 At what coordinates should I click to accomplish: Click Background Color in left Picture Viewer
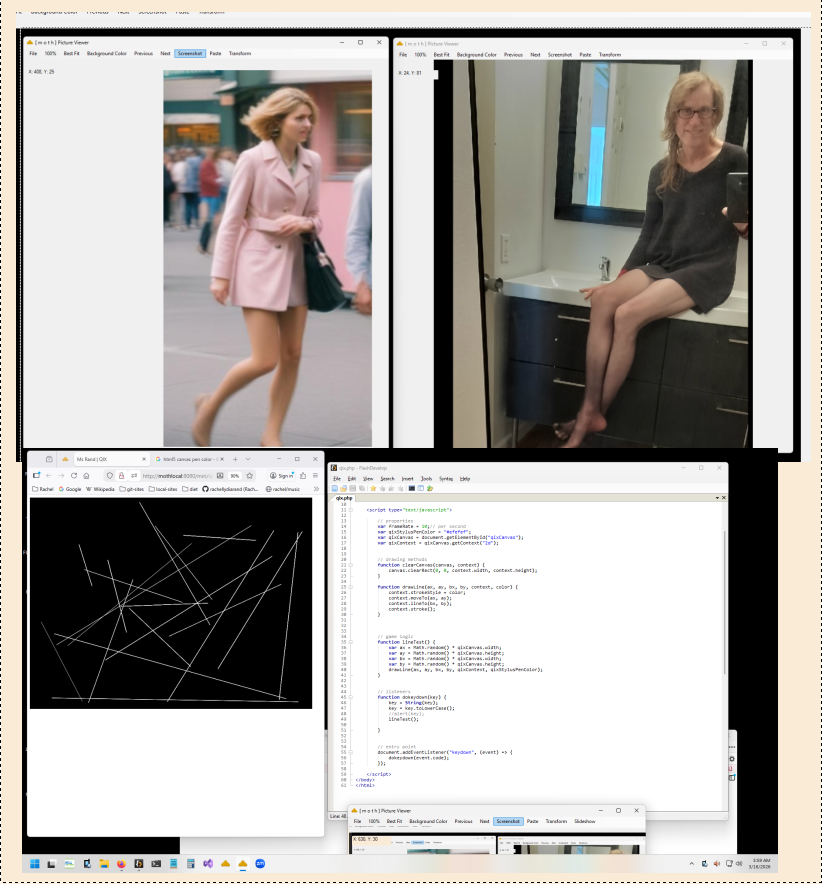(x=107, y=53)
